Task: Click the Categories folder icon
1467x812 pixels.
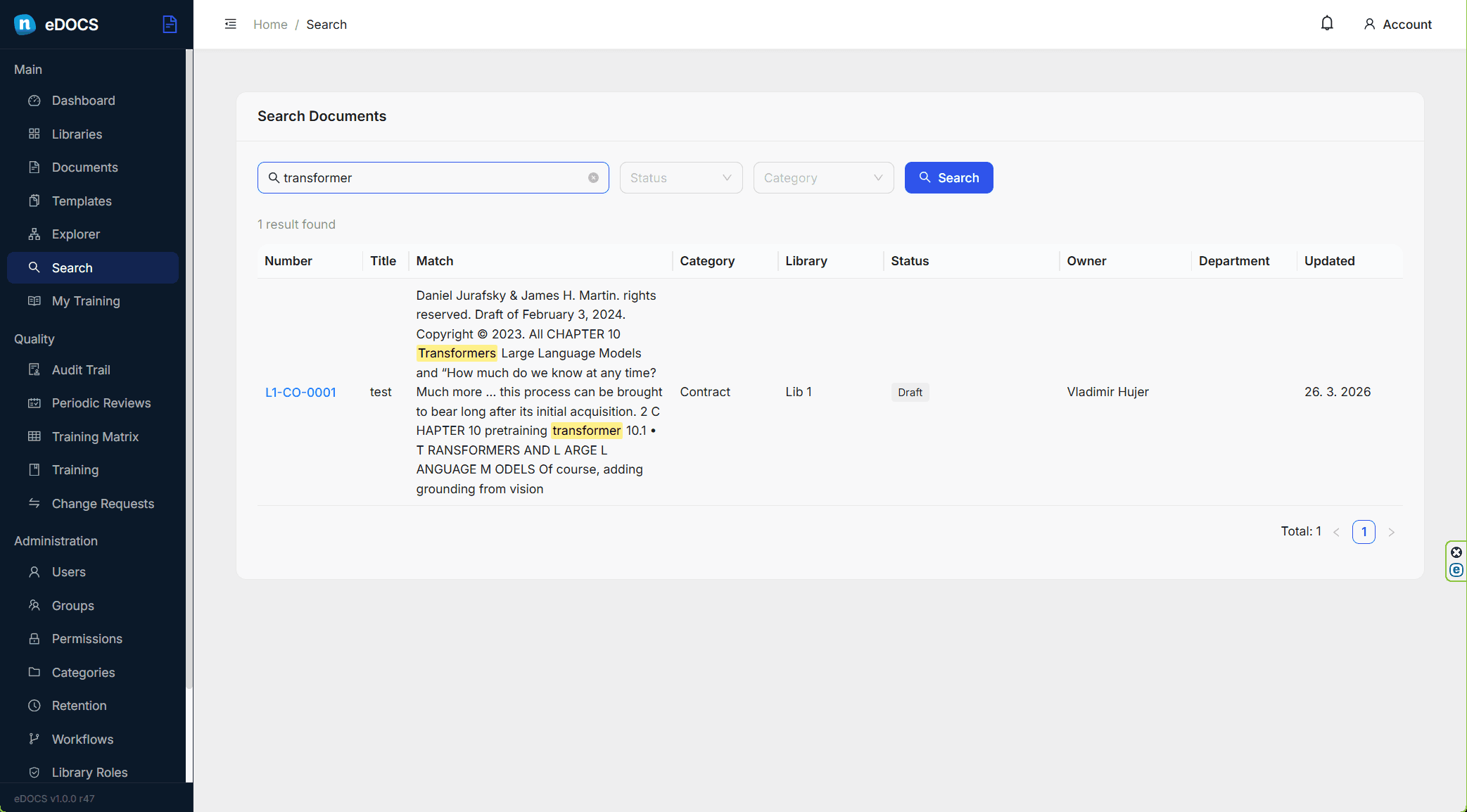Action: point(34,672)
